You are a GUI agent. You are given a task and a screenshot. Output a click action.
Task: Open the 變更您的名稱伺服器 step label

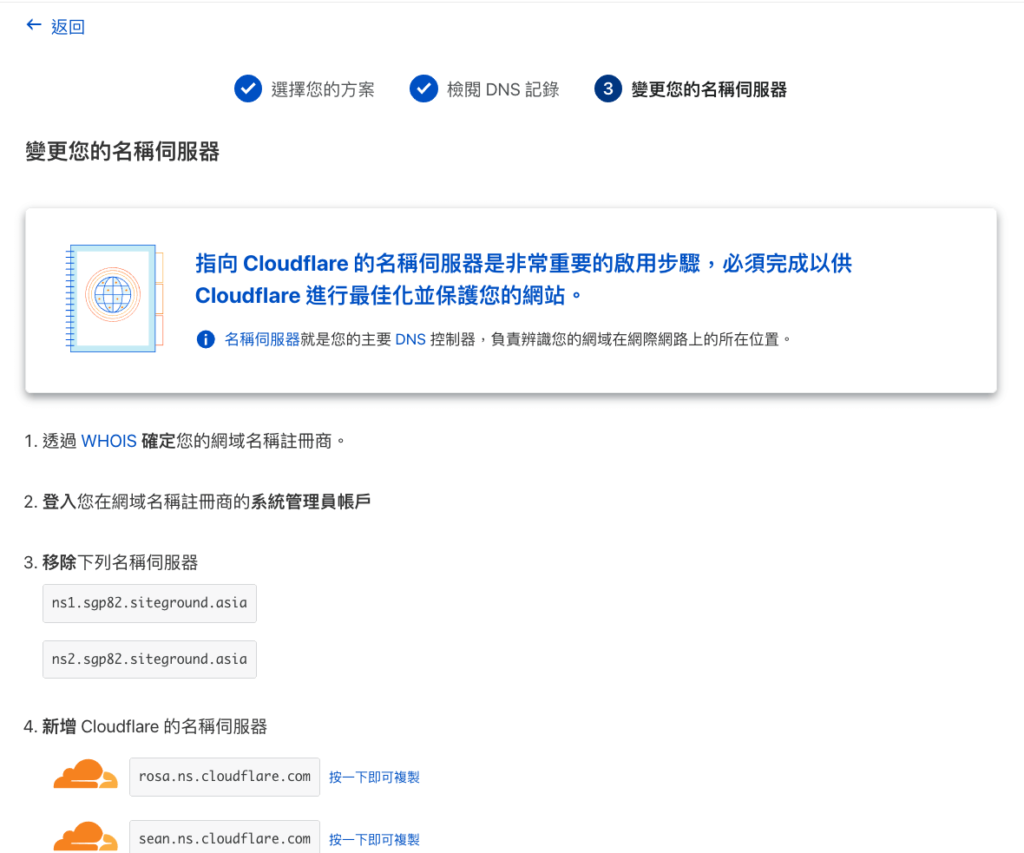pos(709,89)
